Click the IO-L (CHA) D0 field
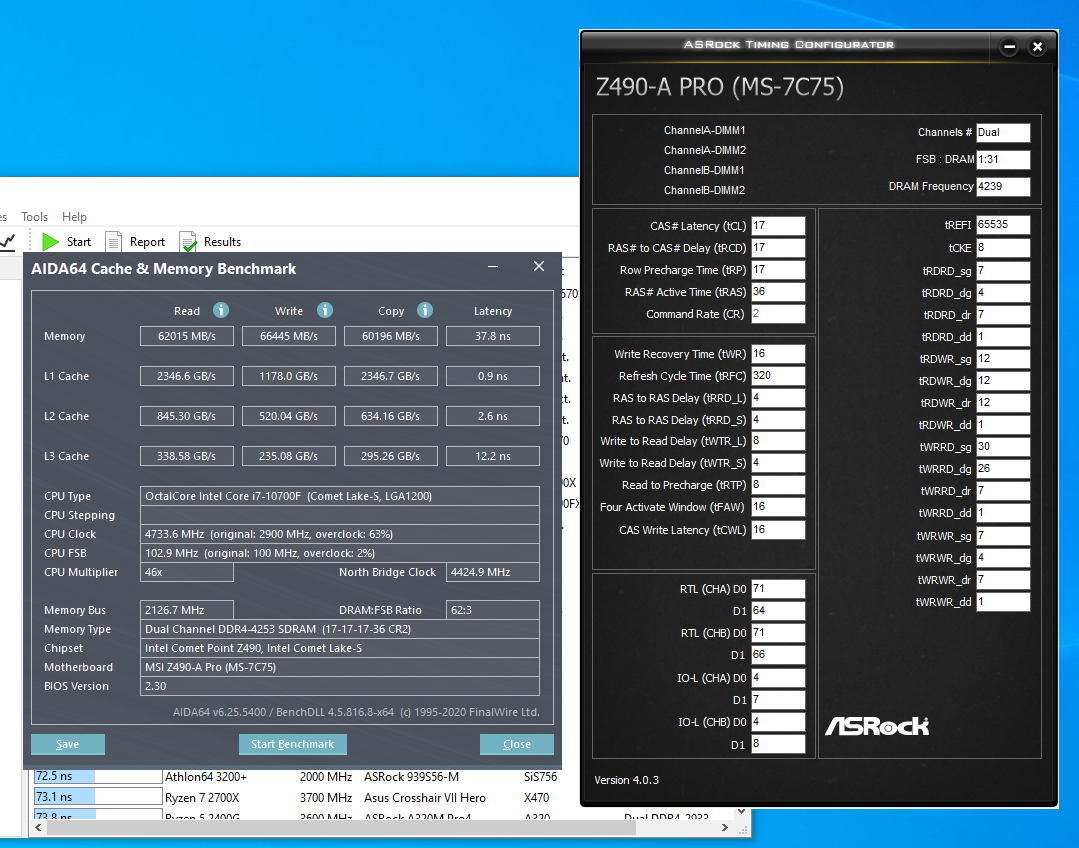This screenshot has height=848, width=1079. tap(778, 678)
